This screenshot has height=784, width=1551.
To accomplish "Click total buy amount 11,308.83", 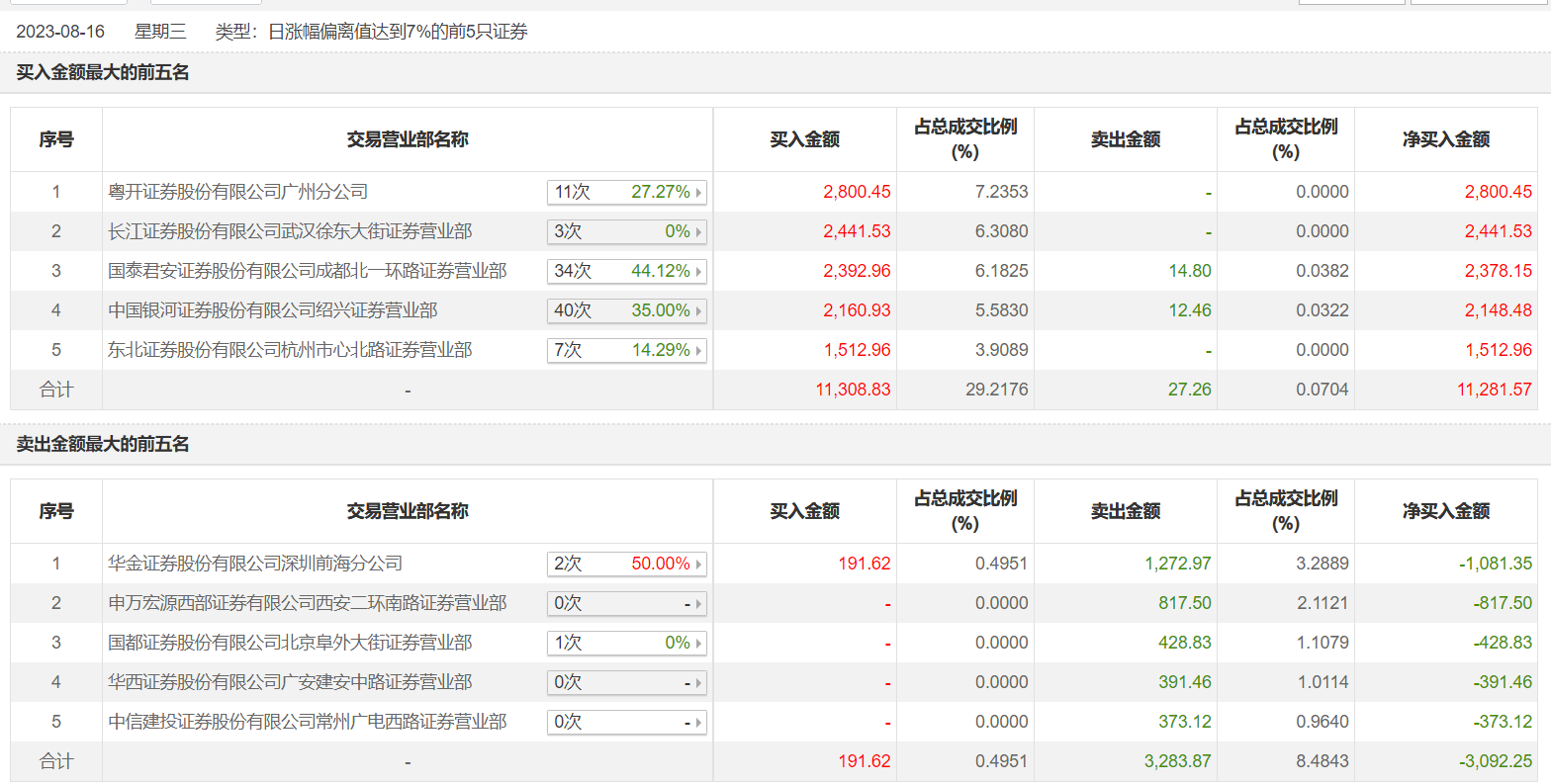I will click(x=853, y=390).
